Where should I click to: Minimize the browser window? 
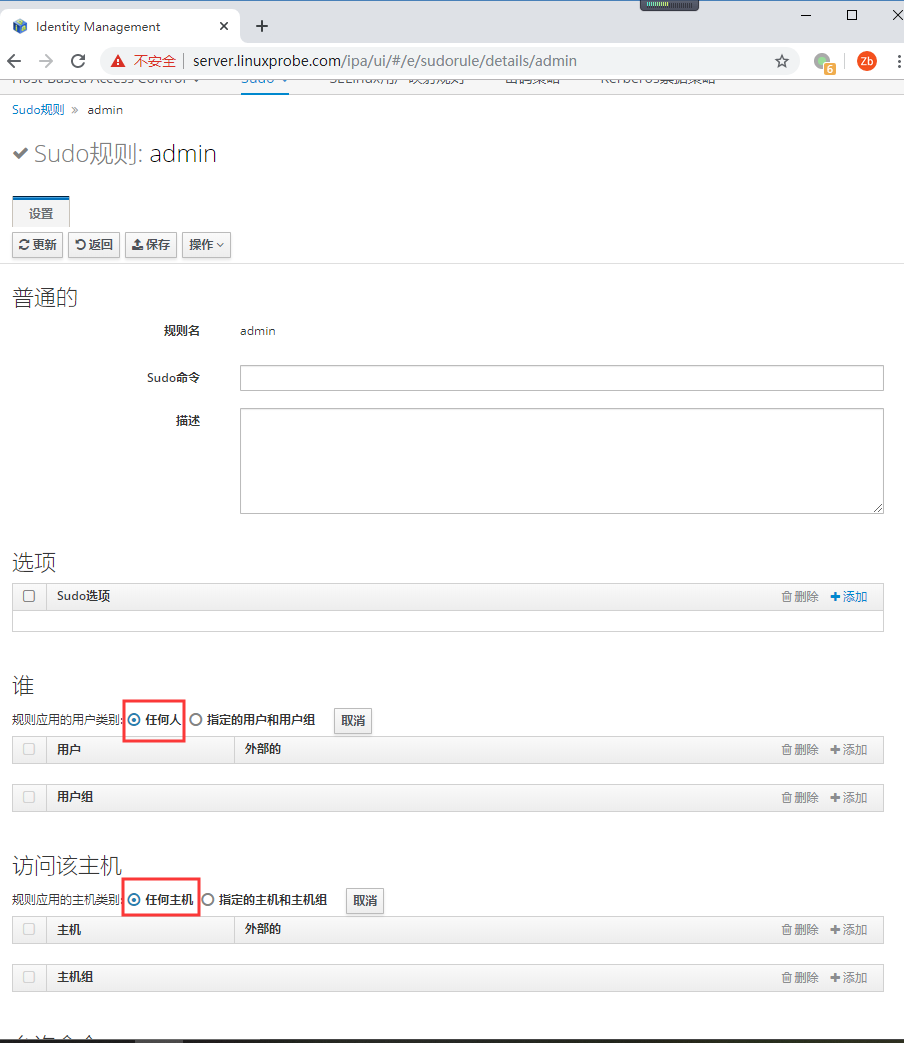tap(806, 15)
